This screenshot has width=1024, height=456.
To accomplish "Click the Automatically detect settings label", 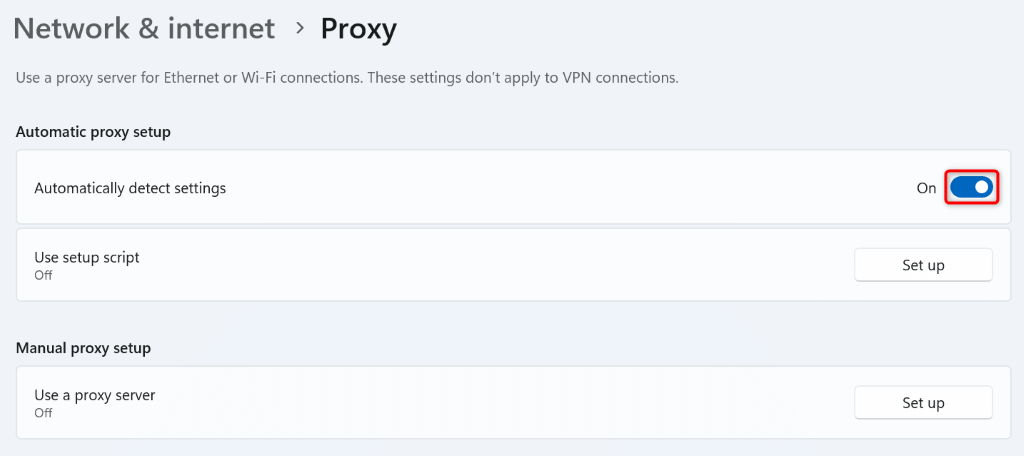I will (130, 188).
